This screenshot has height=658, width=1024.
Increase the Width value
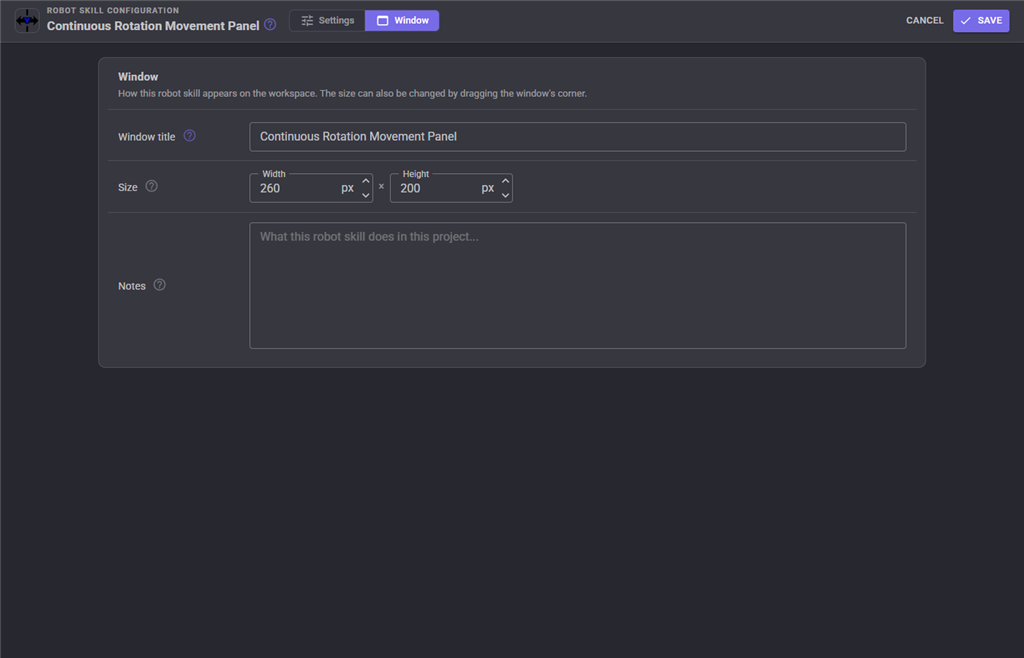(x=366, y=181)
